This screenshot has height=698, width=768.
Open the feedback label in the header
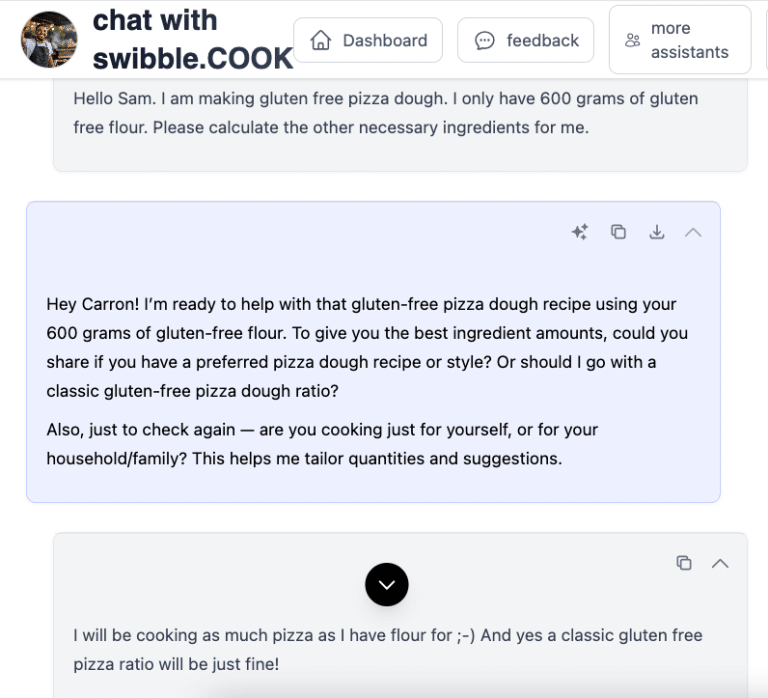(542, 40)
